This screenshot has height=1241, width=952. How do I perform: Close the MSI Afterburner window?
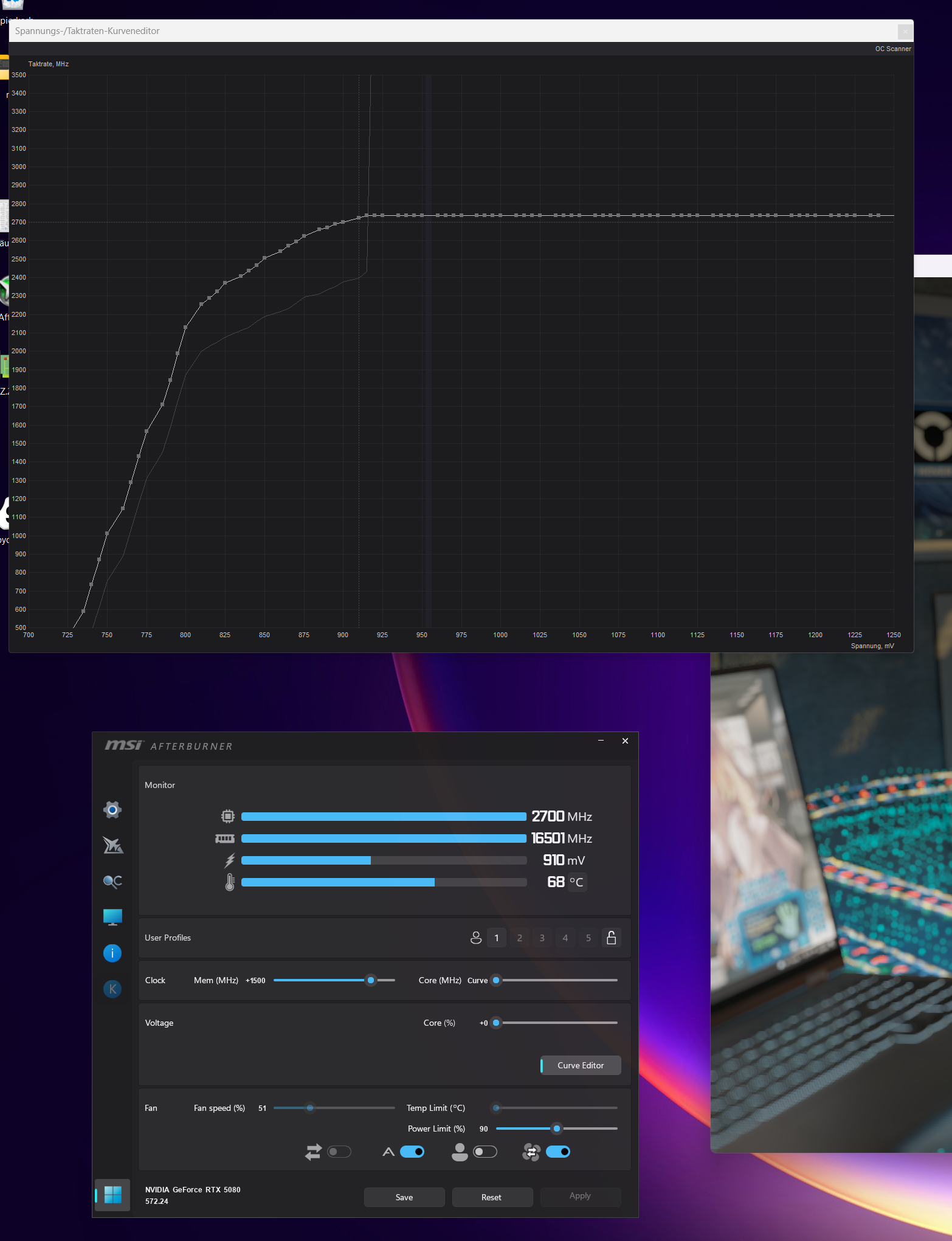pyautogui.click(x=625, y=741)
